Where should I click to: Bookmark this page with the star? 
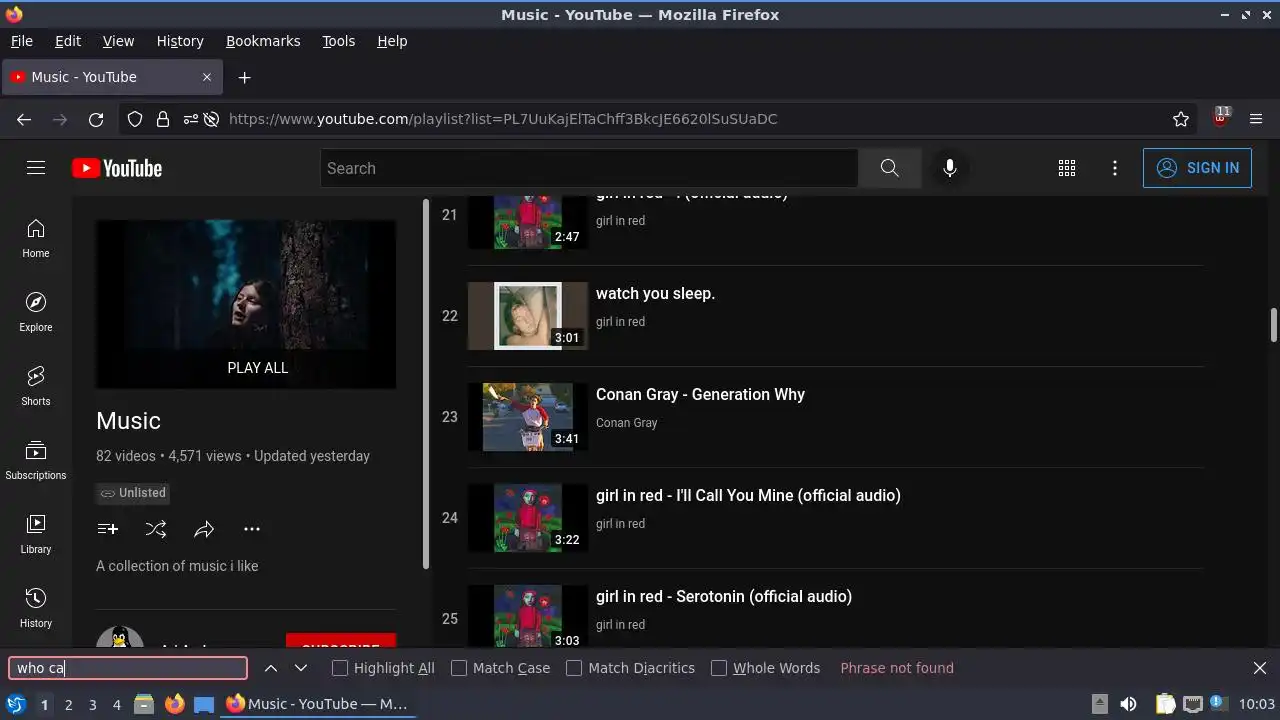(x=1181, y=119)
